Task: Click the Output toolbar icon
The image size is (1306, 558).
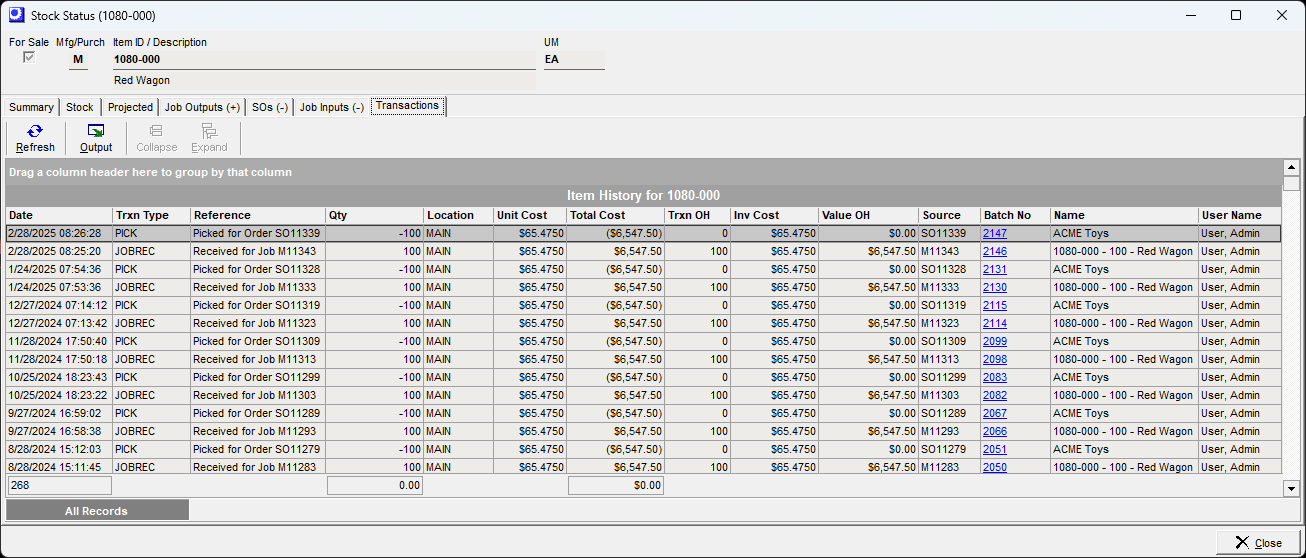Action: (x=96, y=131)
